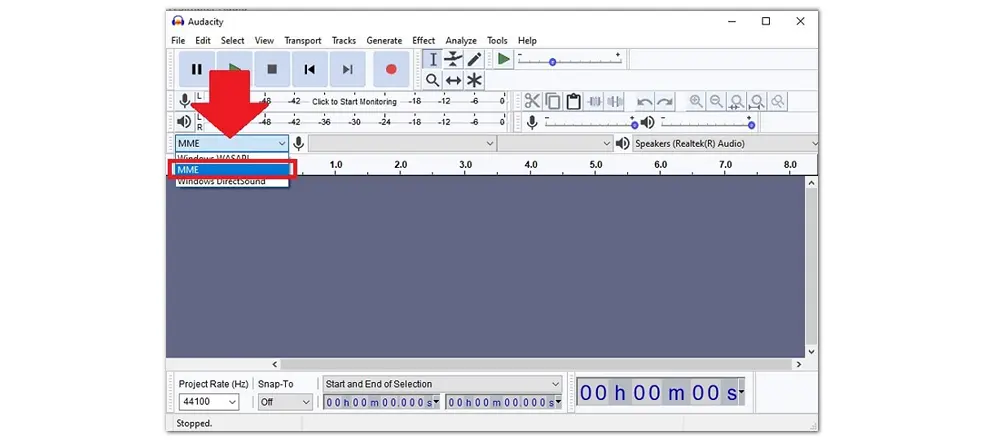This screenshot has height=440, width=1000.
Task: Open the recording channels dropdown
Action: tap(555, 143)
